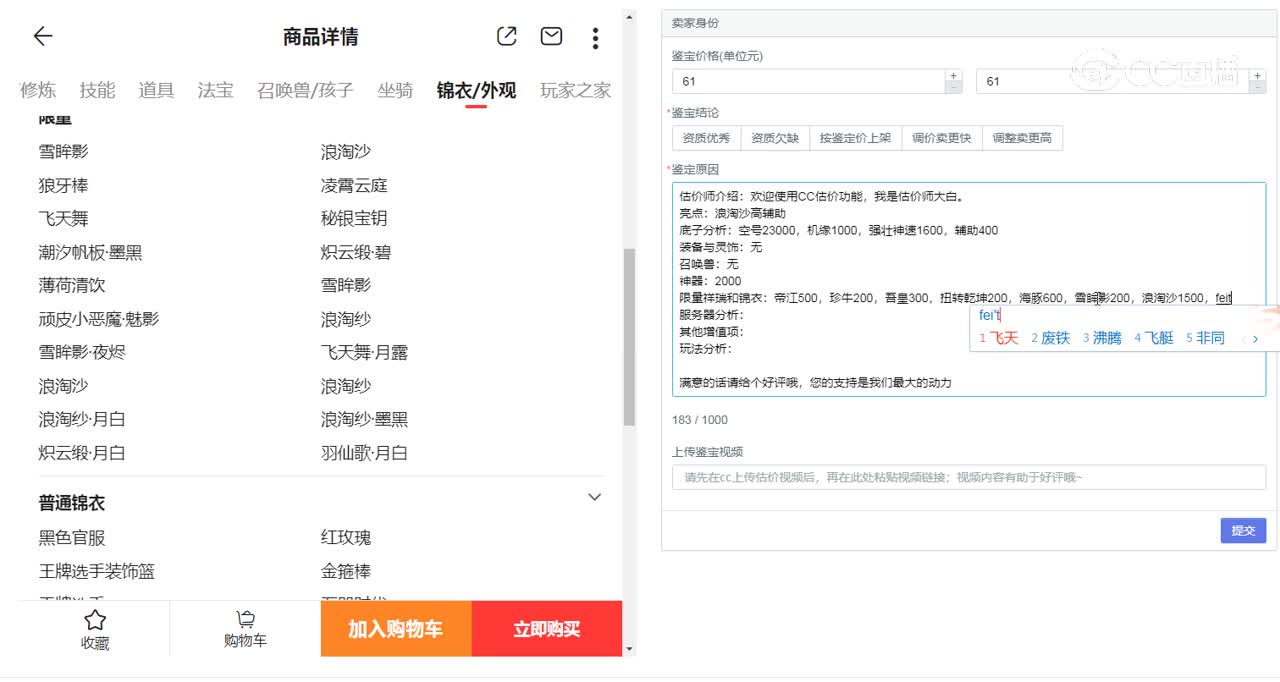The image size is (1280, 682).
Task: Open the share icon beside 商品详情 title
Action: pos(506,36)
